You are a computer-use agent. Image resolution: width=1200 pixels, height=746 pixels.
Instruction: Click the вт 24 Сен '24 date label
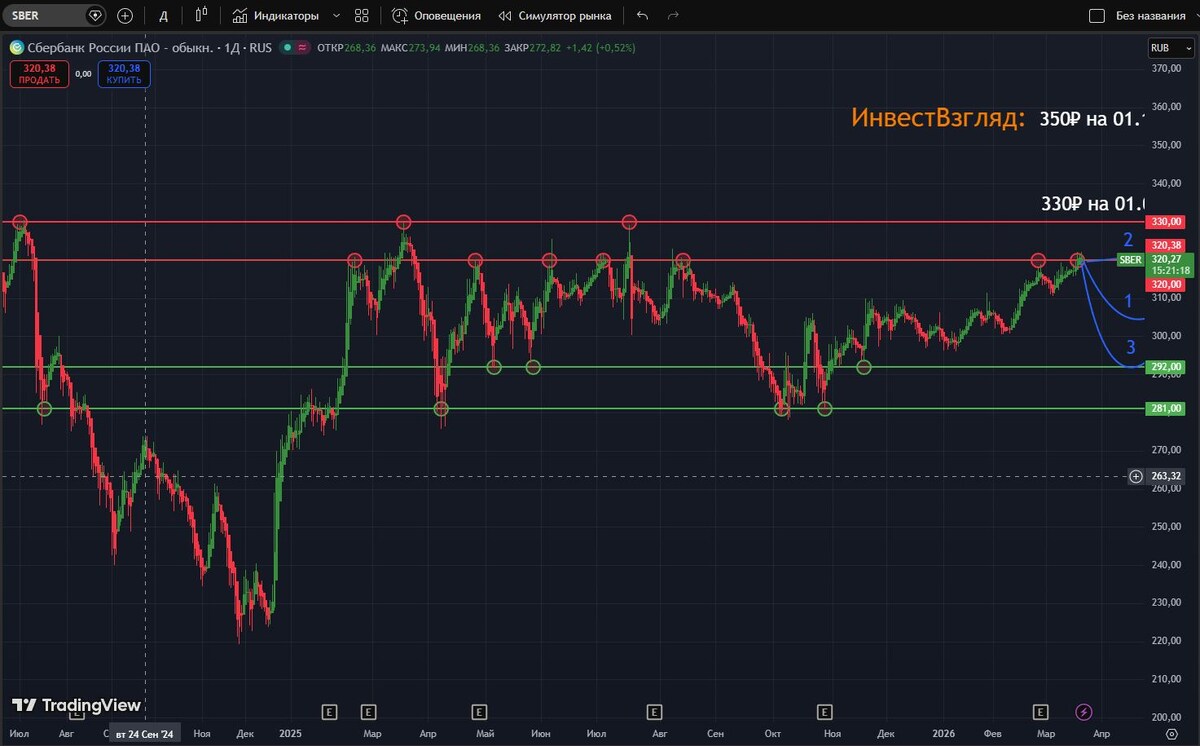click(144, 734)
